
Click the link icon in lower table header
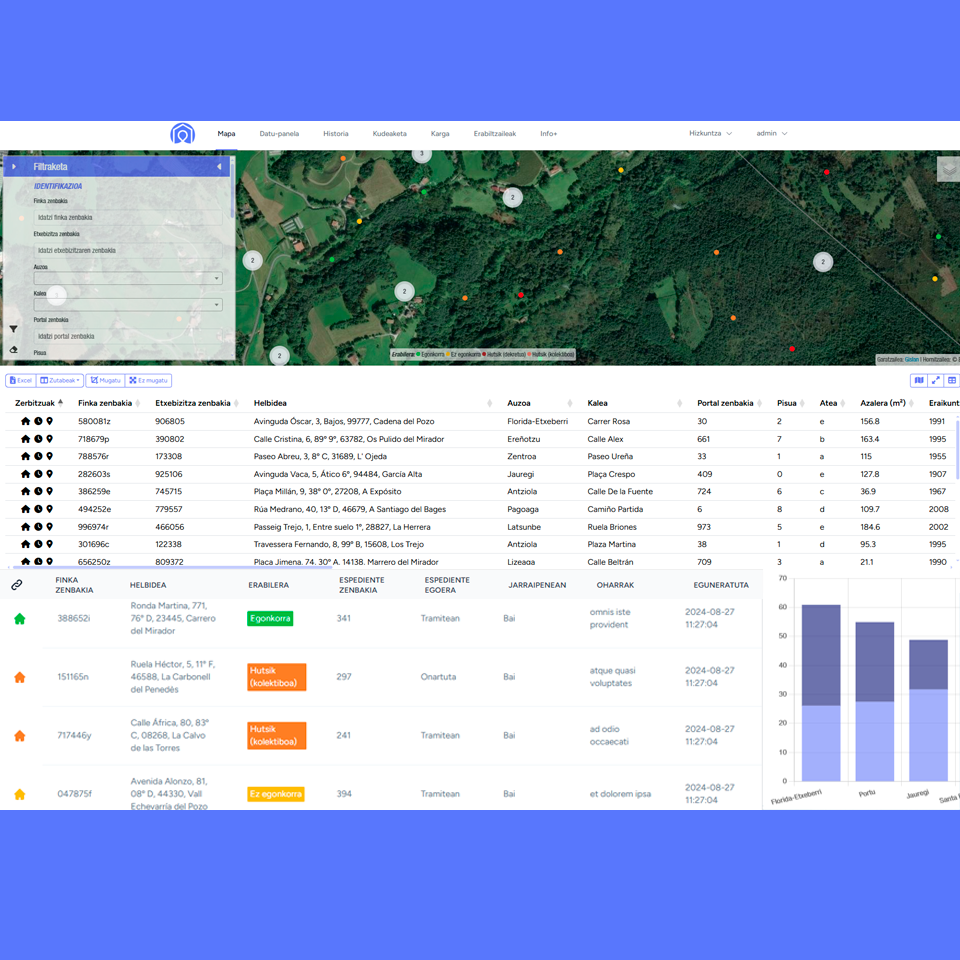pos(17,585)
